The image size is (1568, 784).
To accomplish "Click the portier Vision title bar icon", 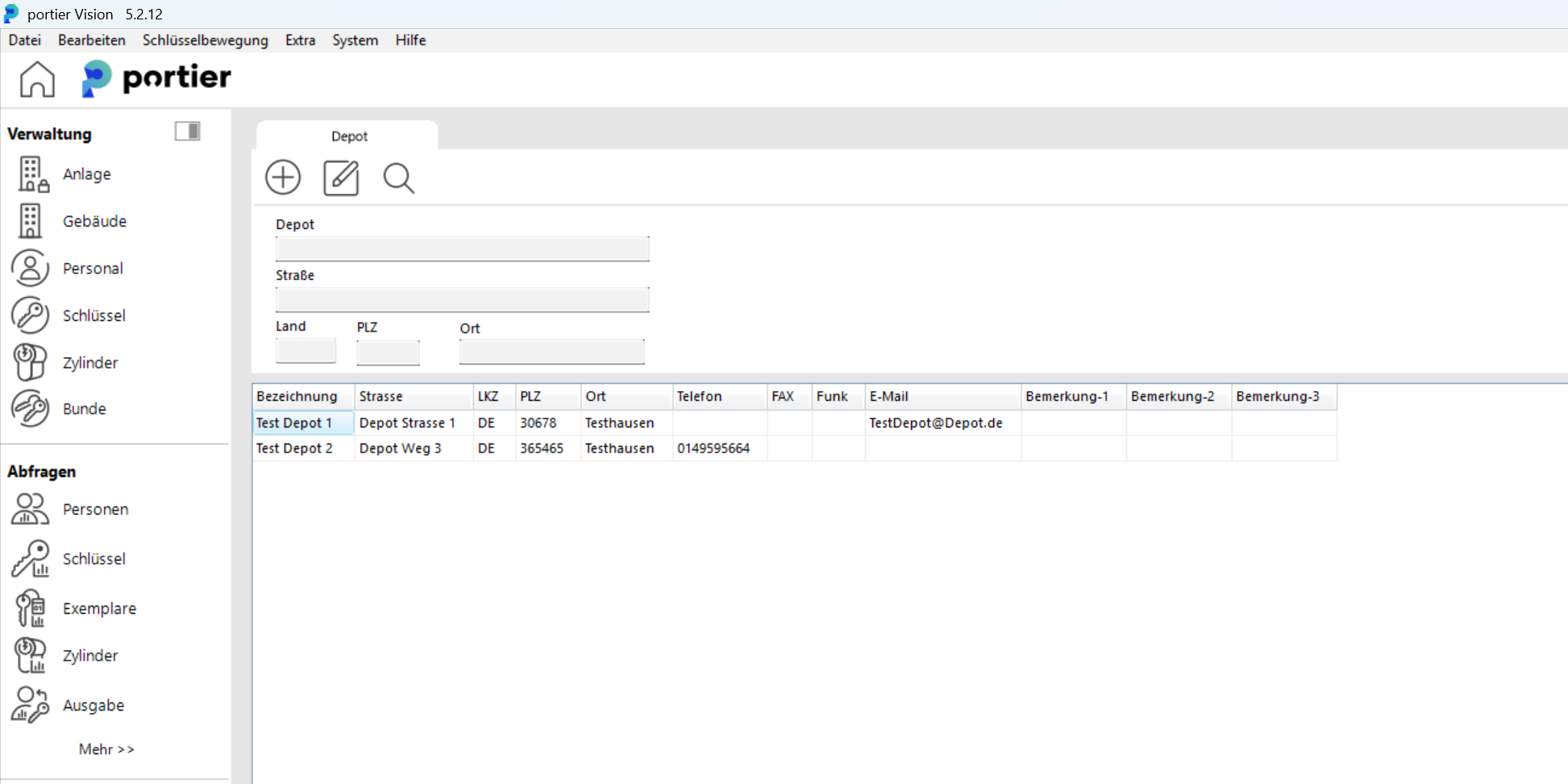I will [x=11, y=14].
